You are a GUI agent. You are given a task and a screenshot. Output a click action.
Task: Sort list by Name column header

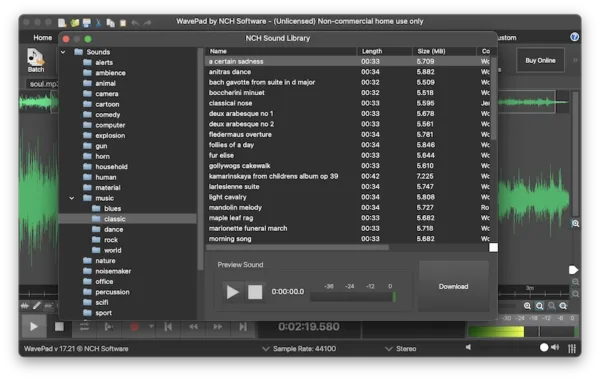[x=282, y=51]
